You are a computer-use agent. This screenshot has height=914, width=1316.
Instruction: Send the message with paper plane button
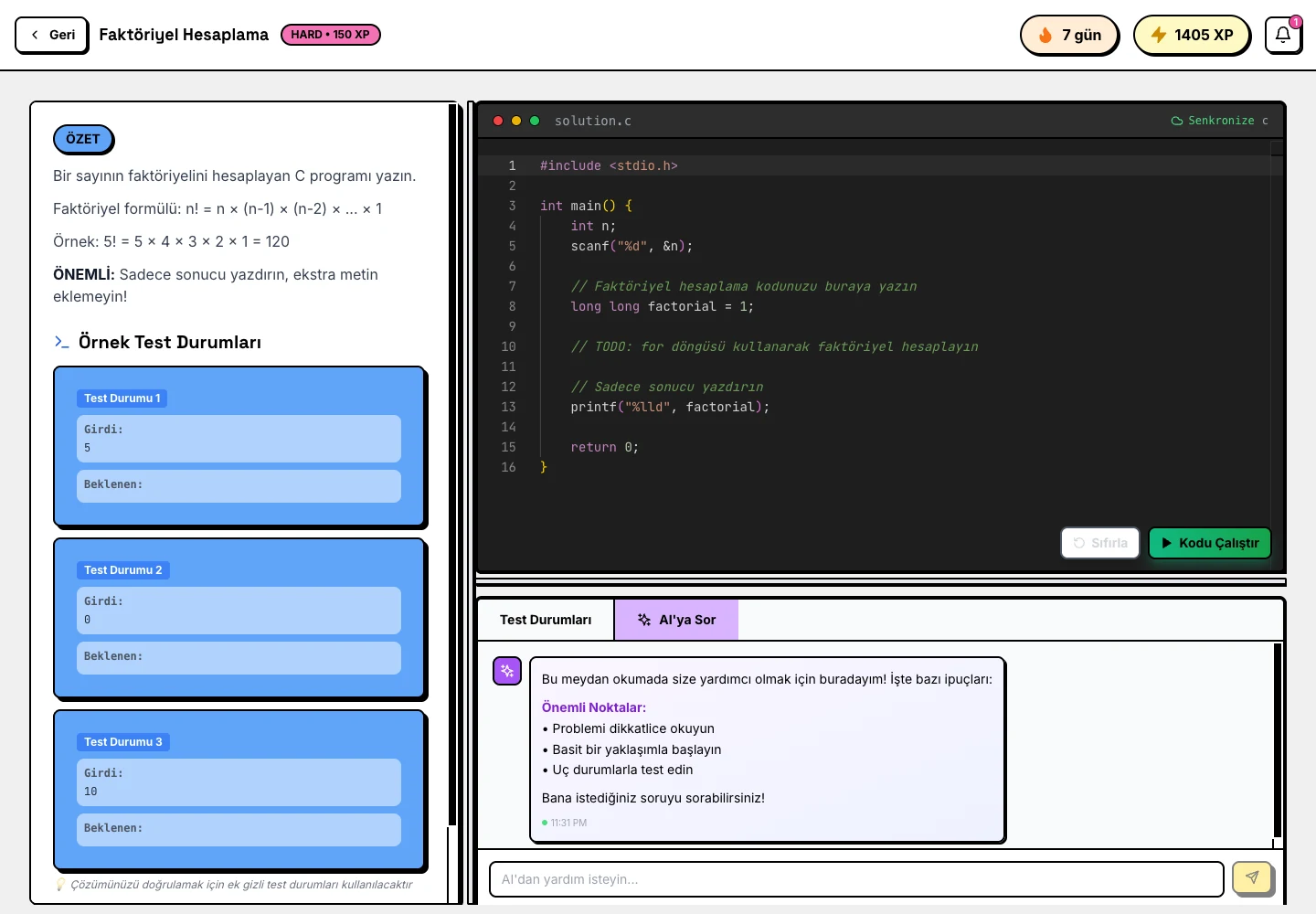[1252, 877]
